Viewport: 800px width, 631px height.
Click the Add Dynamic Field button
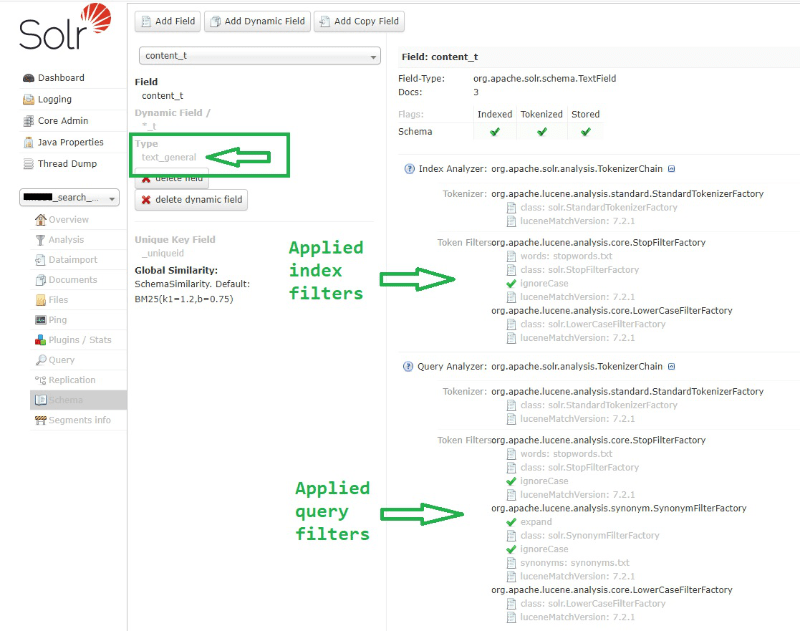pyautogui.click(x=258, y=21)
